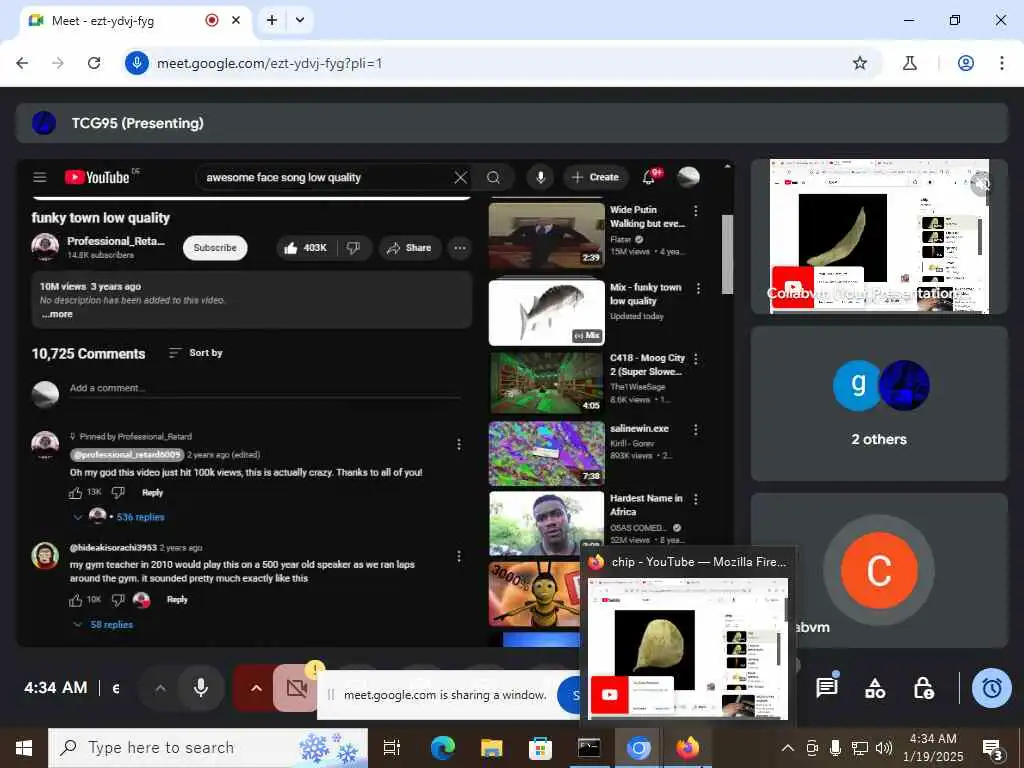Open the Meet chat panel
The height and width of the screenshot is (768, 1024).
(x=827, y=687)
